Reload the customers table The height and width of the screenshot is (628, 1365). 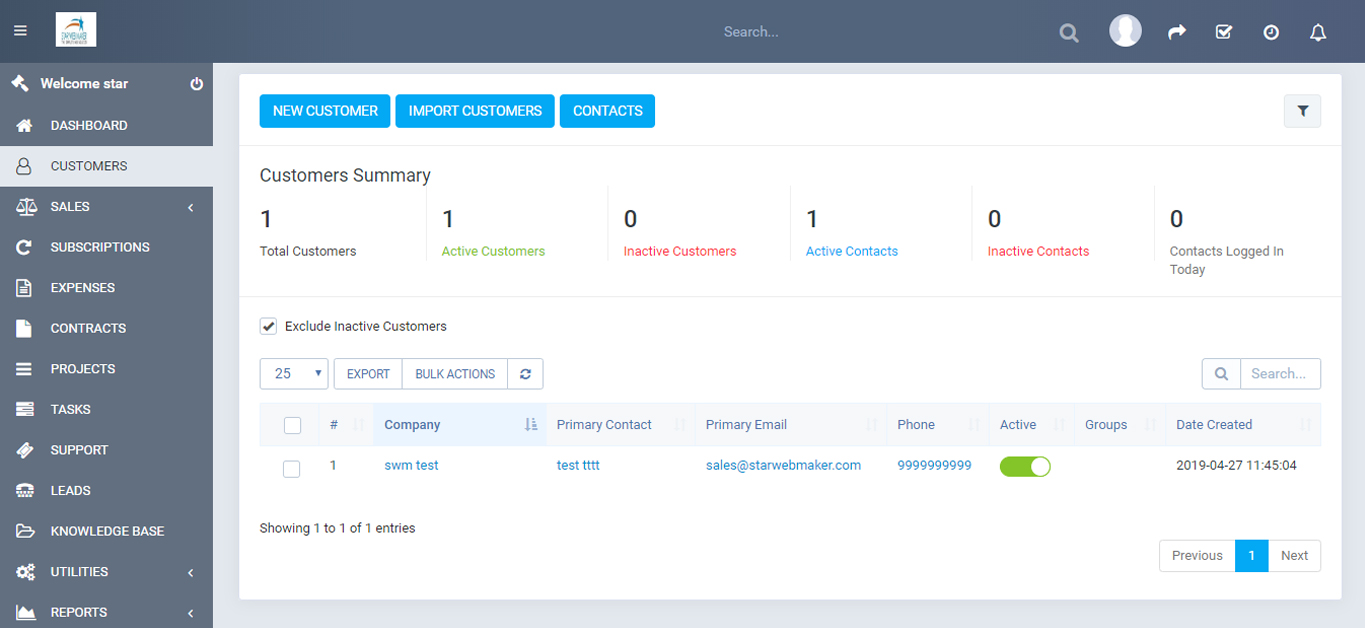(525, 374)
